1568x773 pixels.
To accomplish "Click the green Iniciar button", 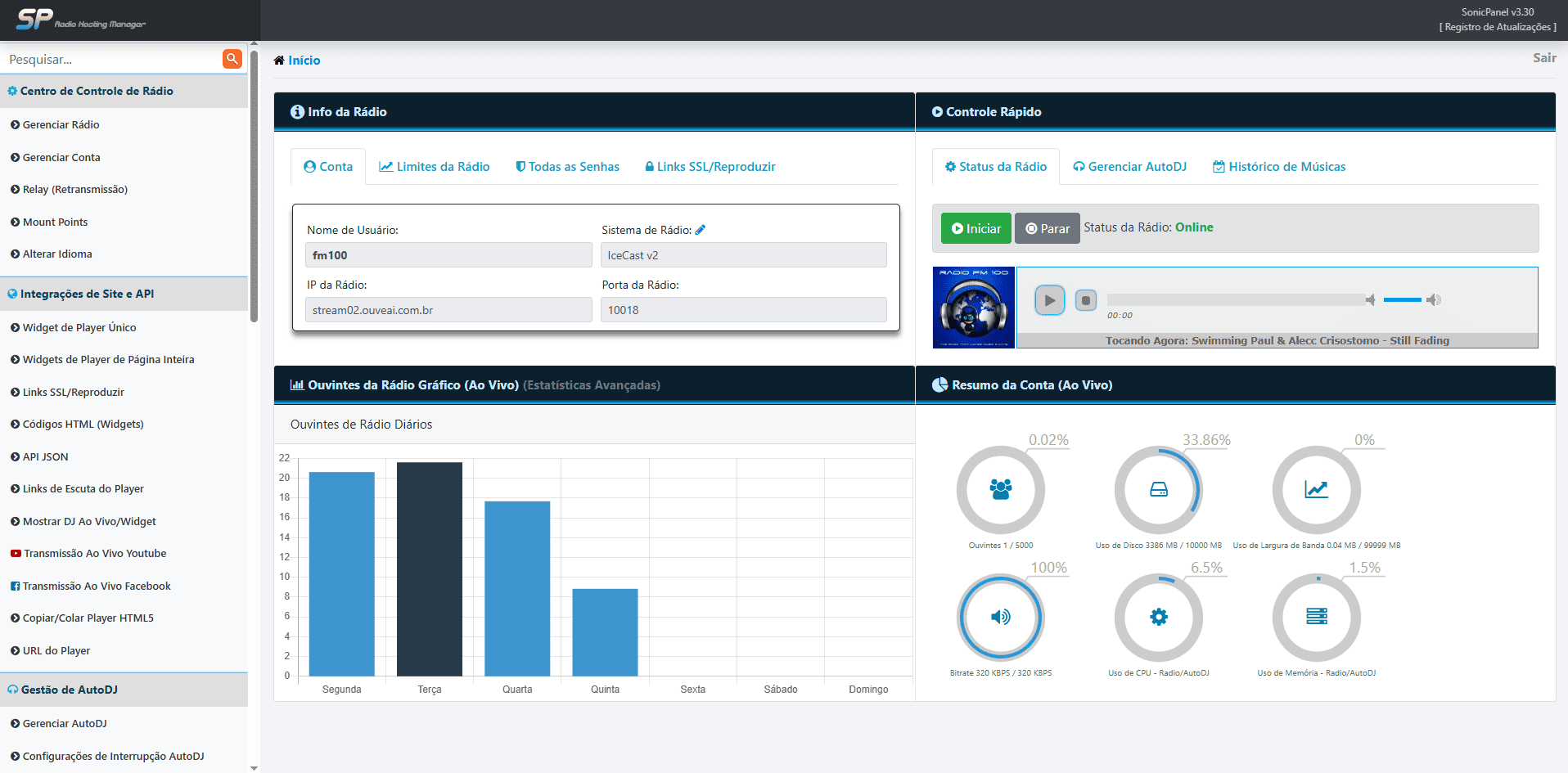I will [x=976, y=228].
